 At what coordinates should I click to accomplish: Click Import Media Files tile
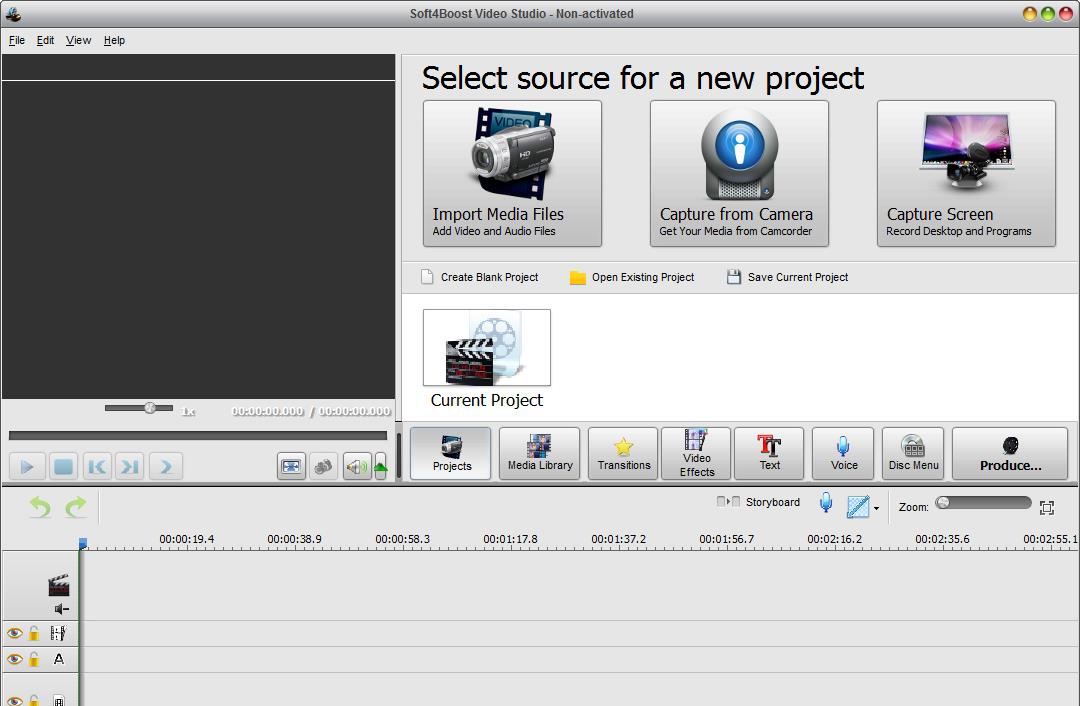[x=512, y=174]
